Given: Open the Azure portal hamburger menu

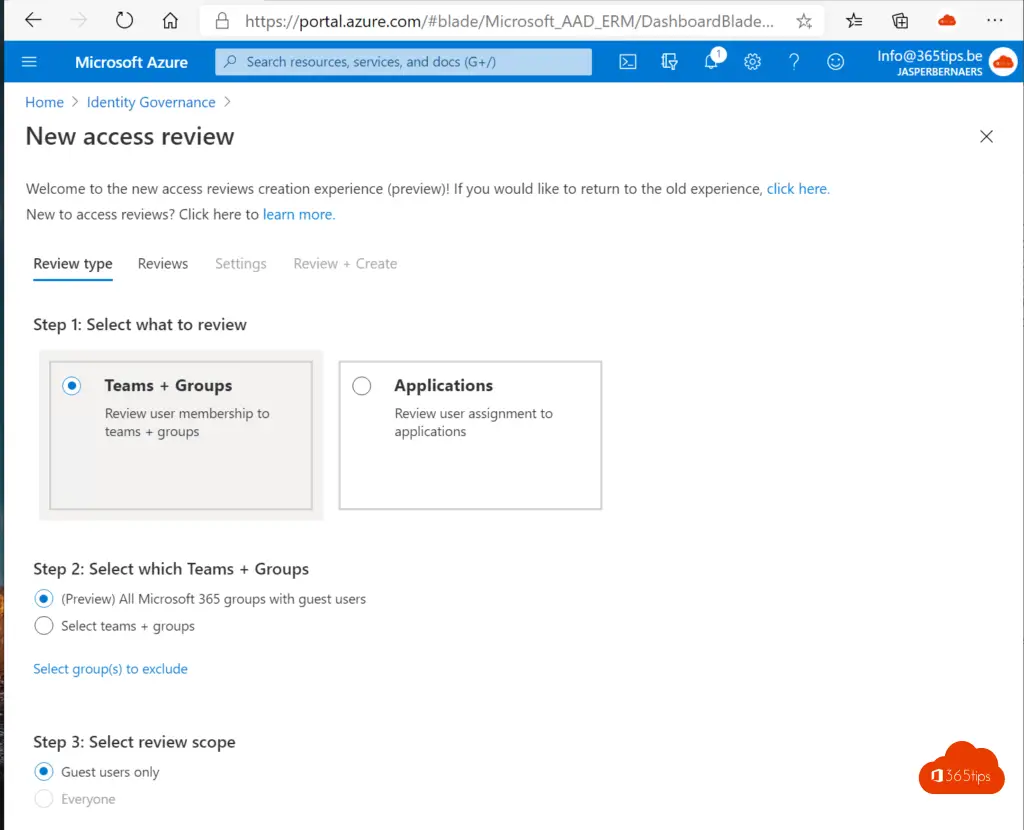Looking at the screenshot, I should [29, 62].
